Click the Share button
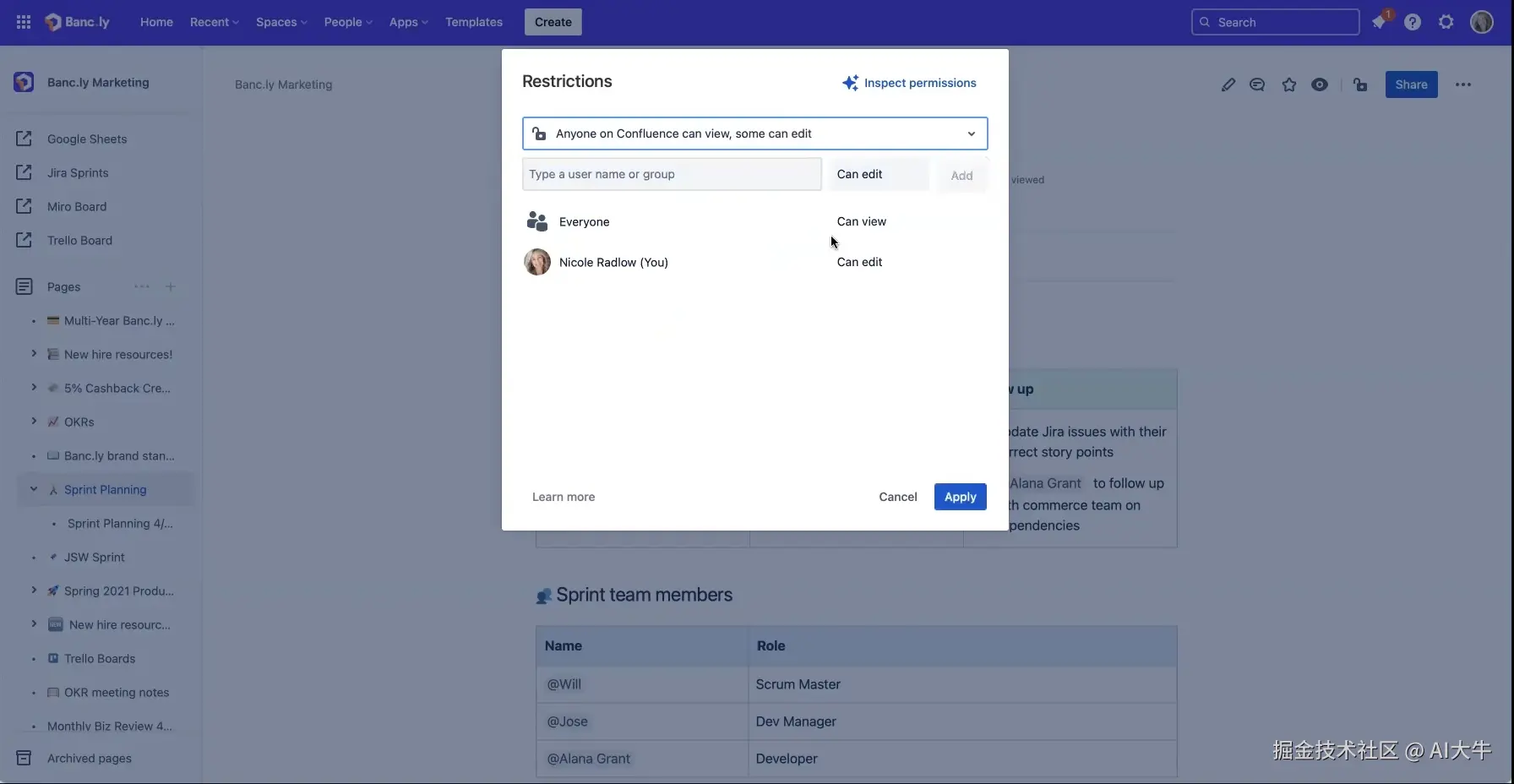This screenshot has width=1514, height=784. coord(1412,84)
